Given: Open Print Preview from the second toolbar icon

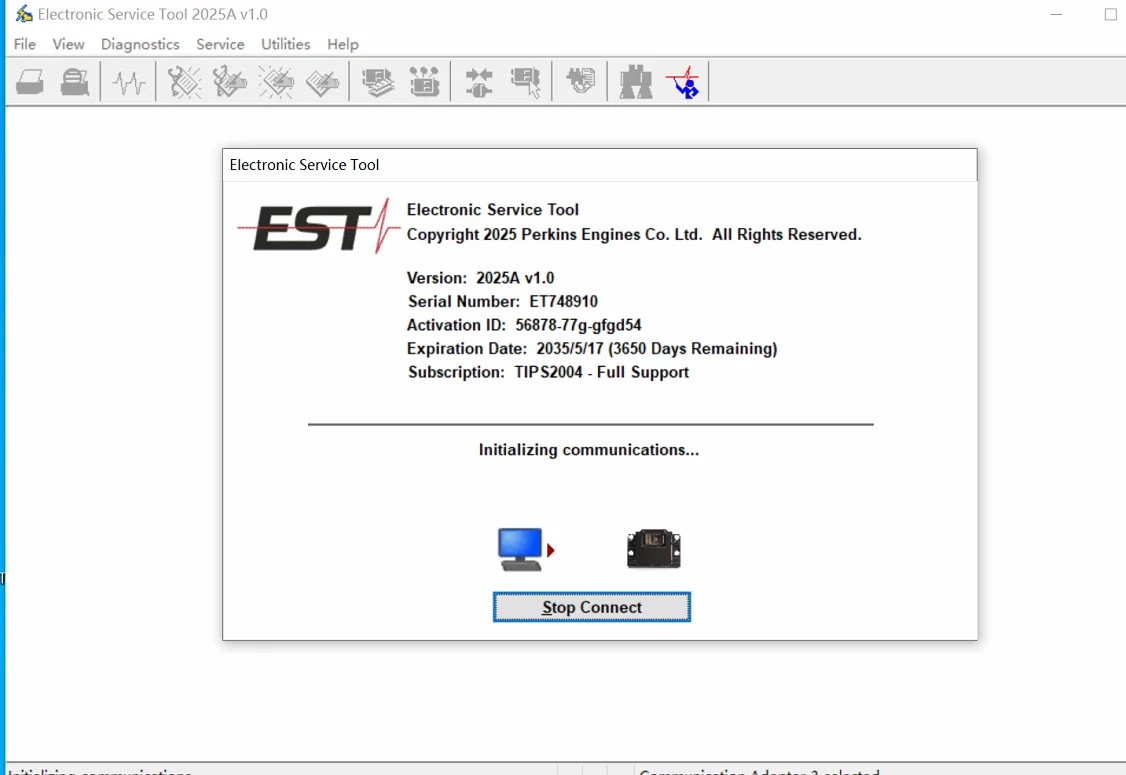Looking at the screenshot, I should pyautogui.click(x=75, y=82).
